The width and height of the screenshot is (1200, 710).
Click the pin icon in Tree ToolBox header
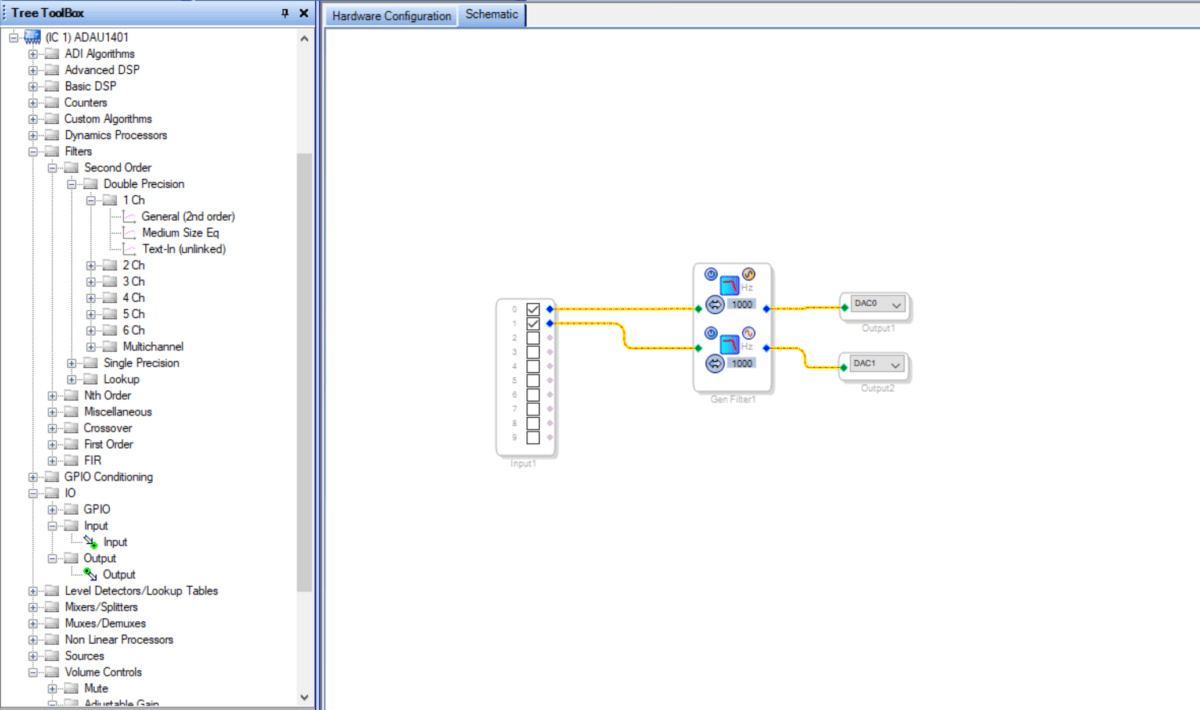[285, 13]
